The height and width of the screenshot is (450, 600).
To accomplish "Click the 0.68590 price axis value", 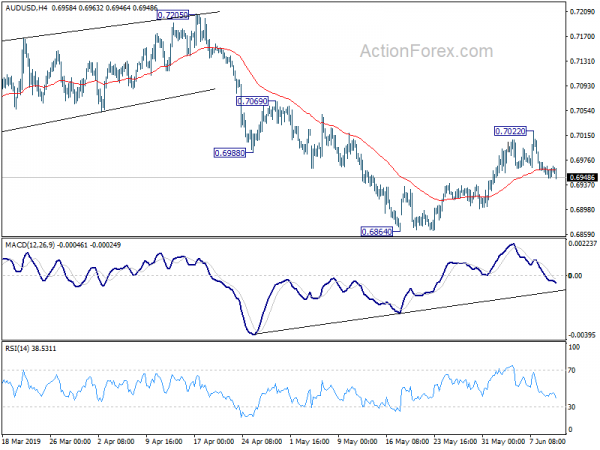I will pos(582,234).
